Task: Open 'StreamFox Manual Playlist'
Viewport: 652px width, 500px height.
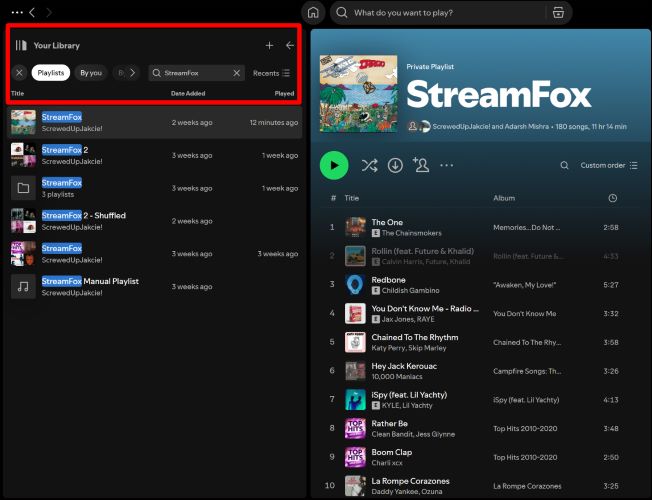Action: 154,287
